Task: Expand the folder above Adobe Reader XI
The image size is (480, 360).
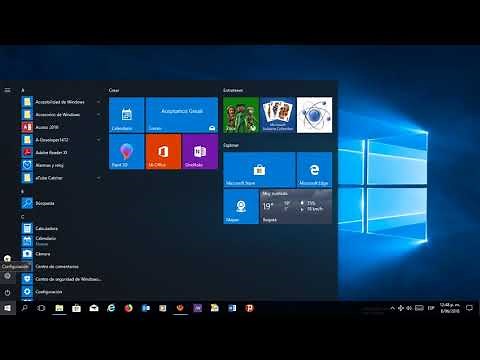Action: (x=62, y=140)
